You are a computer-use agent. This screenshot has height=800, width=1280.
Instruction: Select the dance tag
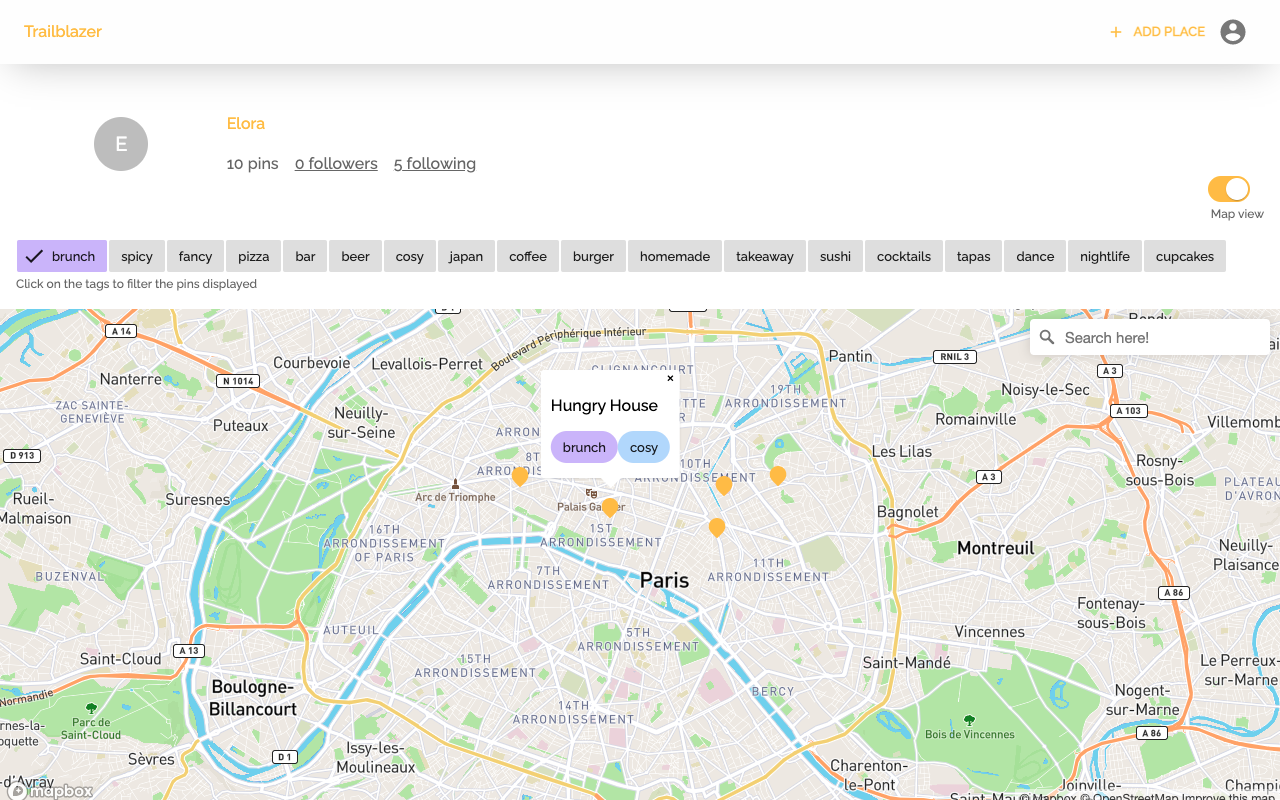pyautogui.click(x=1035, y=256)
